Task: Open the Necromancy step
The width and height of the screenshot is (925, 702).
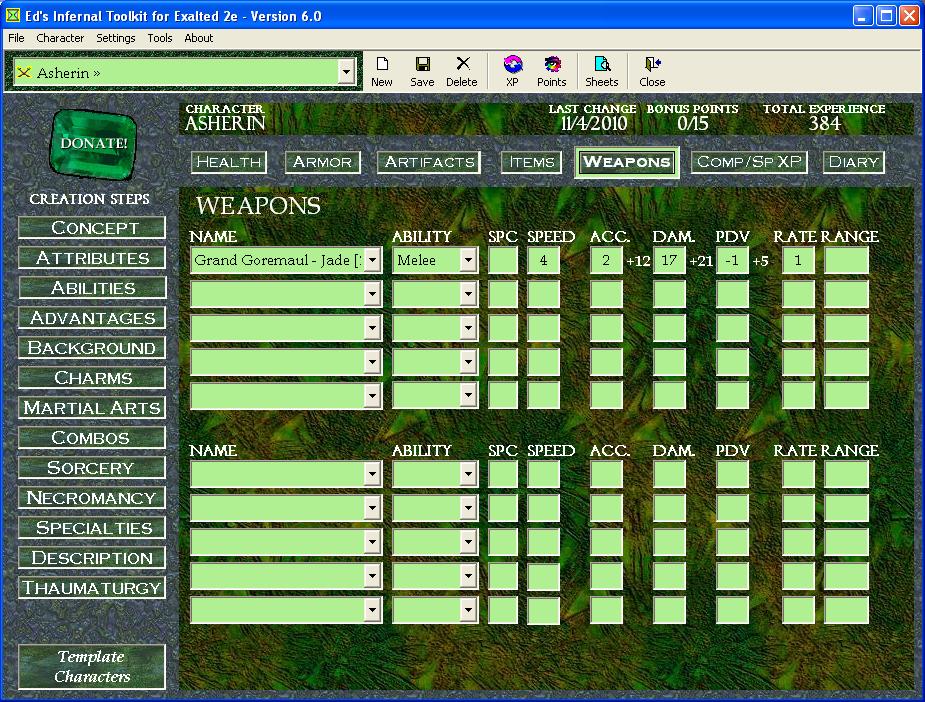Action: [x=92, y=498]
